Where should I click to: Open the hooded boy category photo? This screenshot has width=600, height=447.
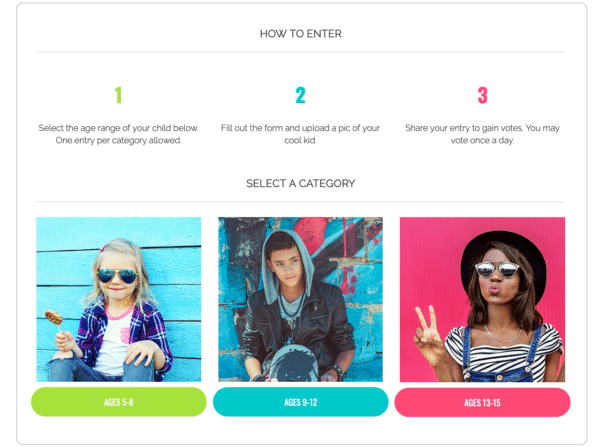[300, 299]
